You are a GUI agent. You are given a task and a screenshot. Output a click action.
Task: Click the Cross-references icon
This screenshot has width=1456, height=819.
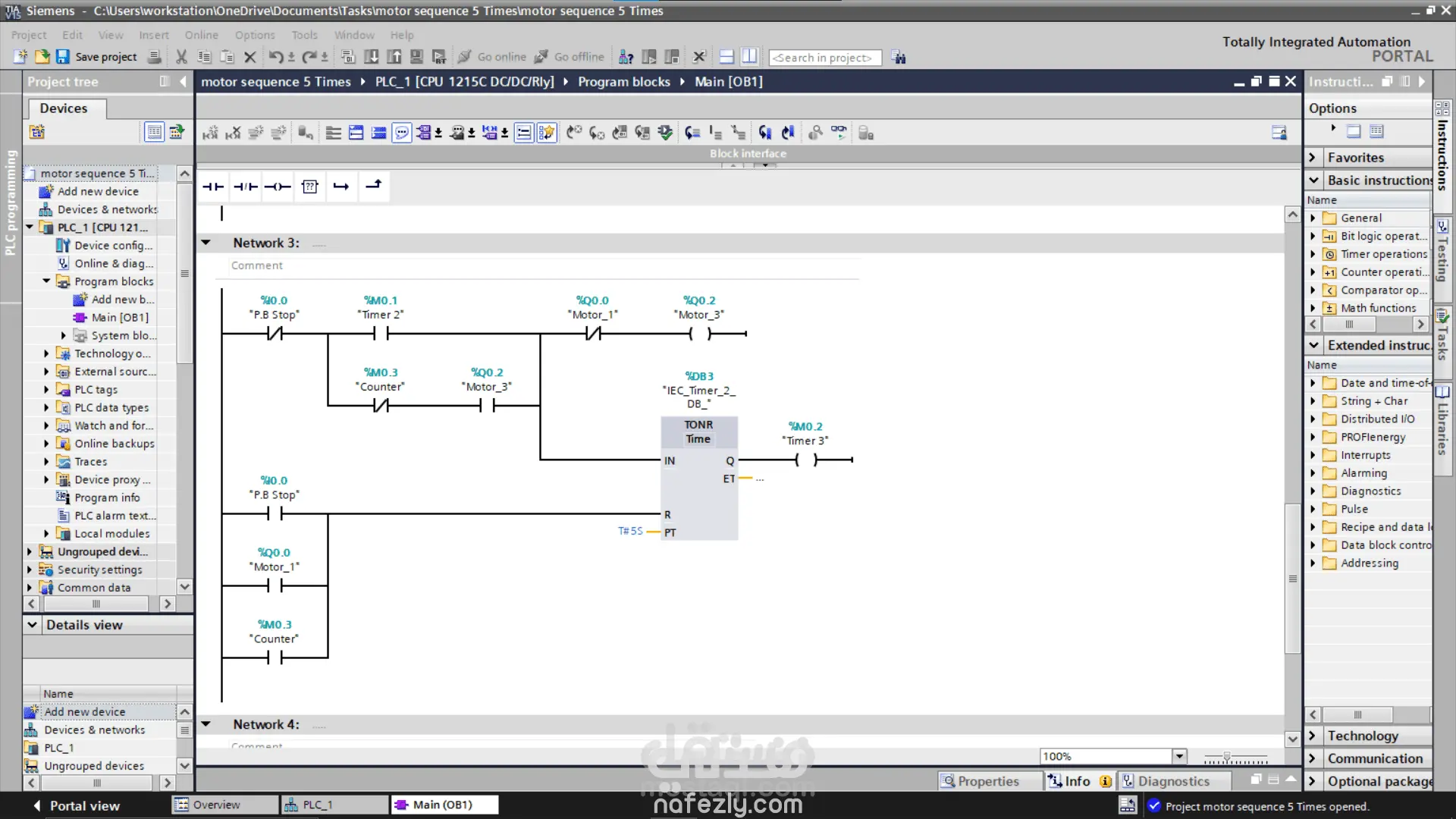pos(699,57)
